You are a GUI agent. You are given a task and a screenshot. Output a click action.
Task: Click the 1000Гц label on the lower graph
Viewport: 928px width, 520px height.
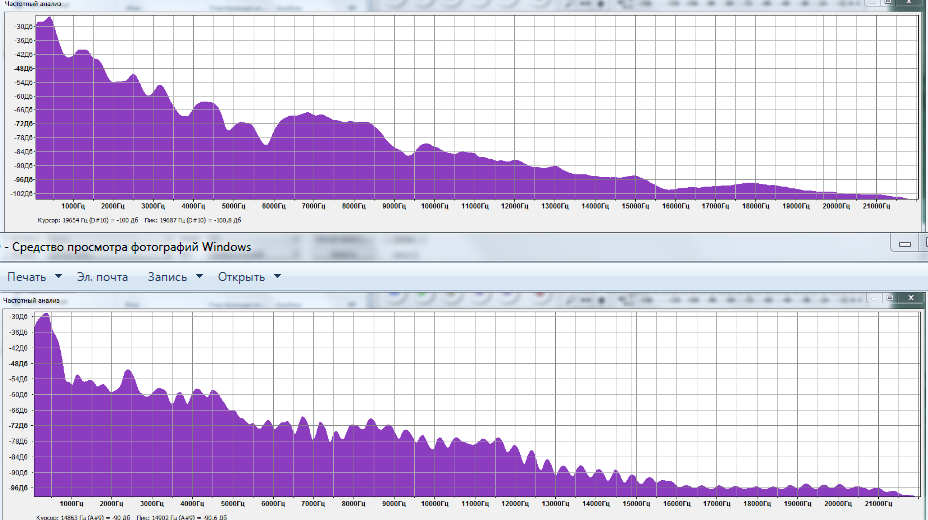(x=71, y=503)
